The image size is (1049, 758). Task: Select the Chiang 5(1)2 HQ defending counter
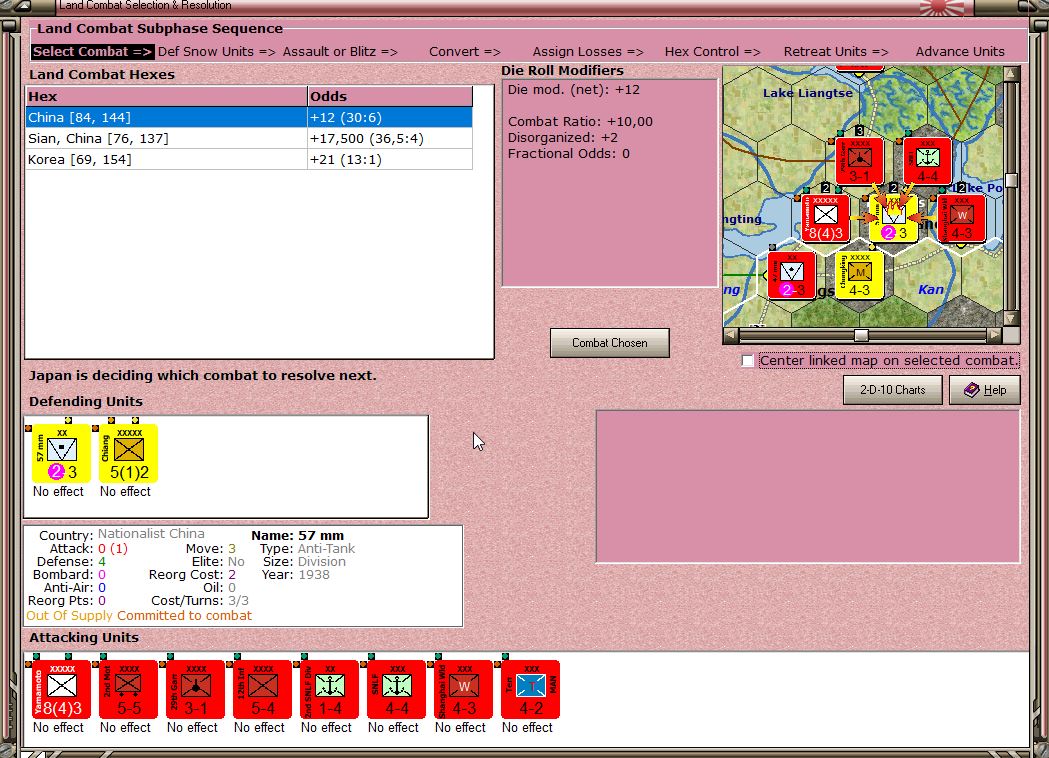[128, 453]
